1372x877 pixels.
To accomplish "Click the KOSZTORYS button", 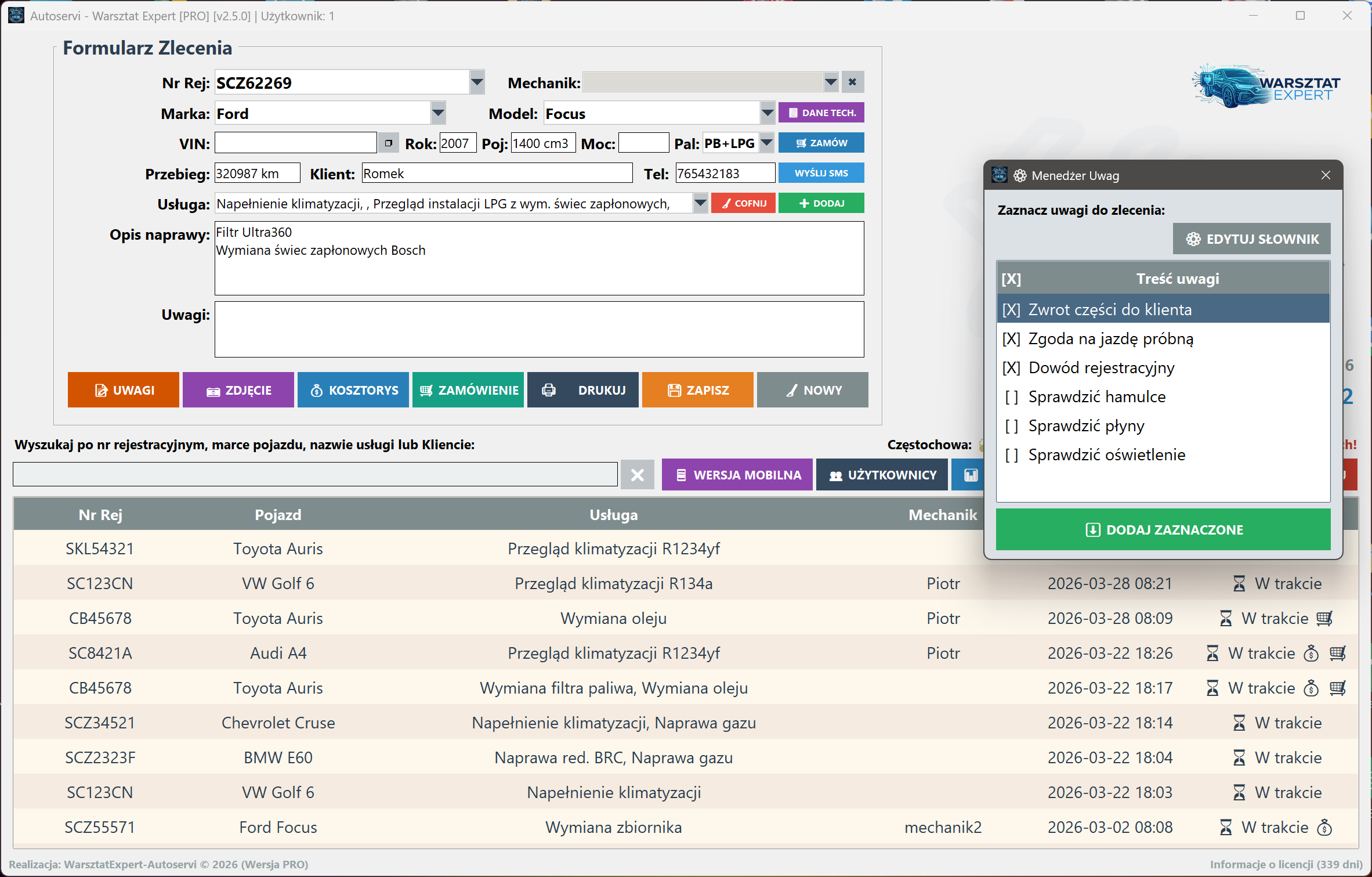I will pyautogui.click(x=353, y=390).
